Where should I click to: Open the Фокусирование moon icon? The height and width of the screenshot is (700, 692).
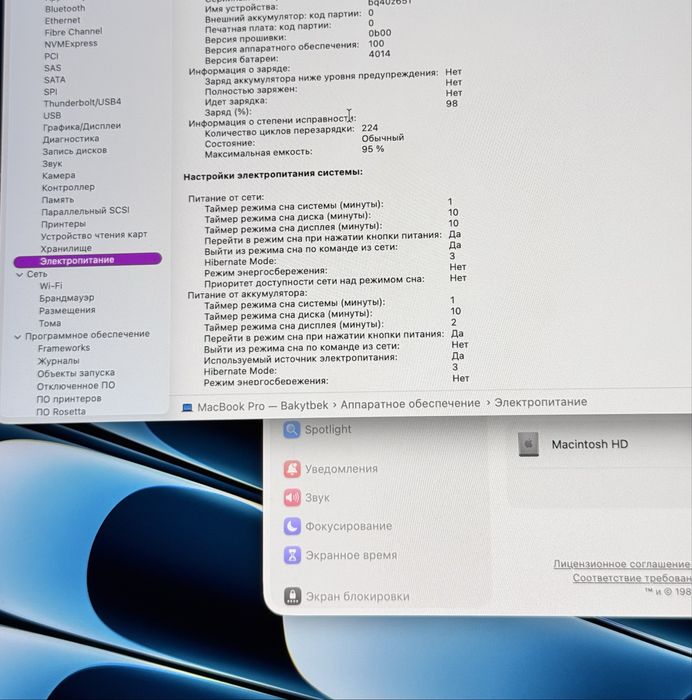[292, 526]
